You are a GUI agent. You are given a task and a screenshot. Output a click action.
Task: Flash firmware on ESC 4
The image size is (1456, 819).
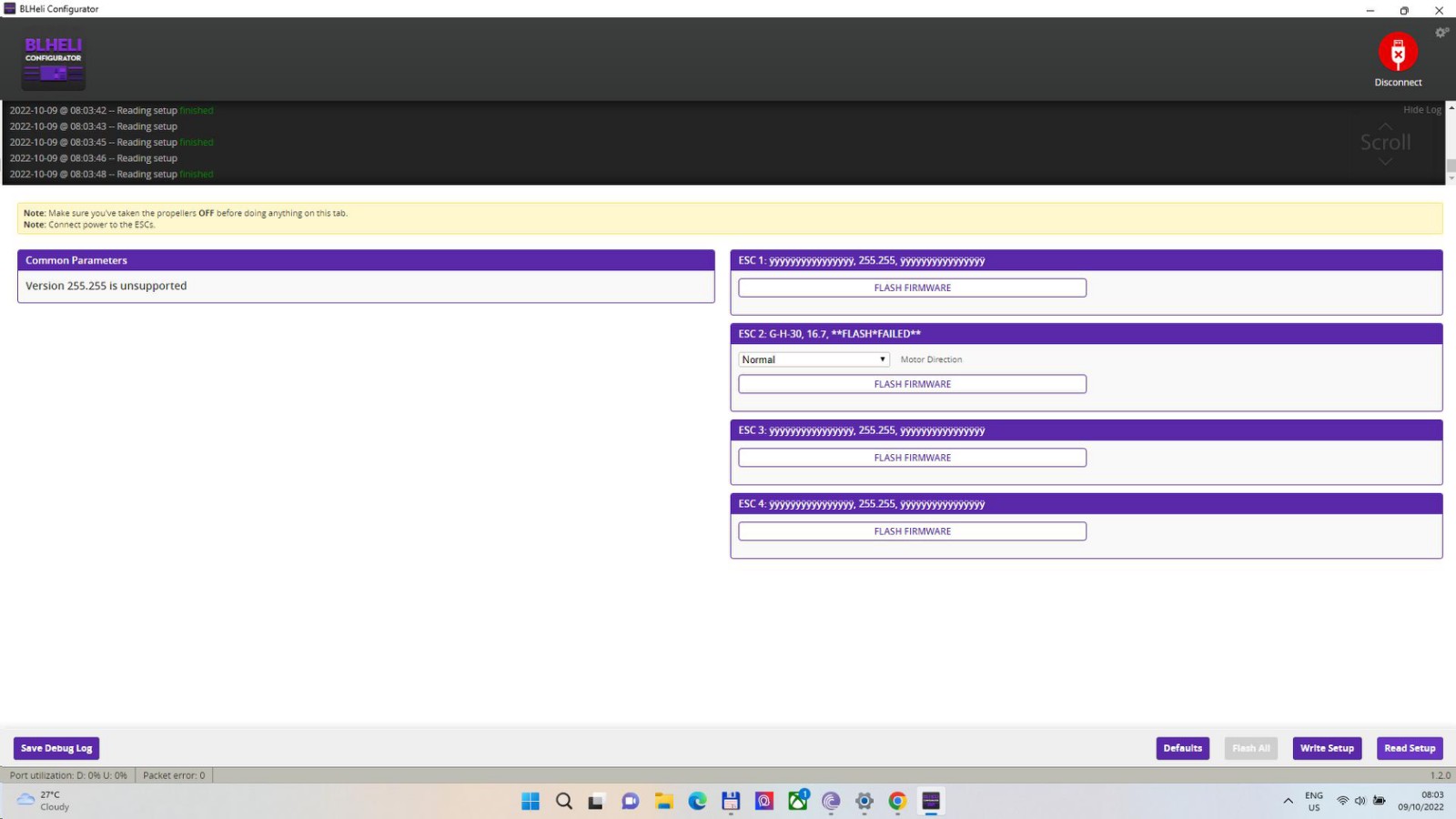(912, 531)
